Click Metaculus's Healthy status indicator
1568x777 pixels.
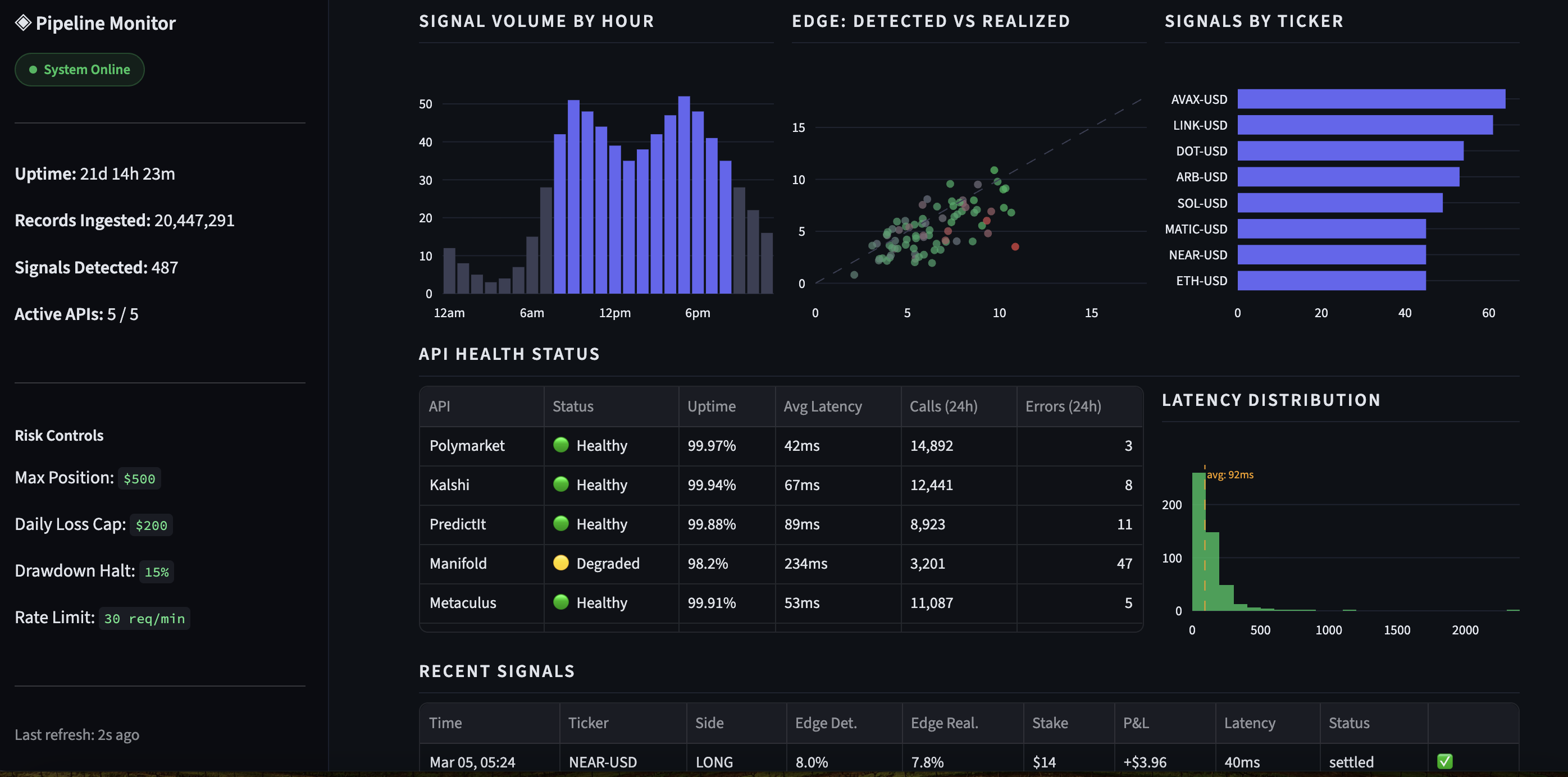[x=560, y=603]
